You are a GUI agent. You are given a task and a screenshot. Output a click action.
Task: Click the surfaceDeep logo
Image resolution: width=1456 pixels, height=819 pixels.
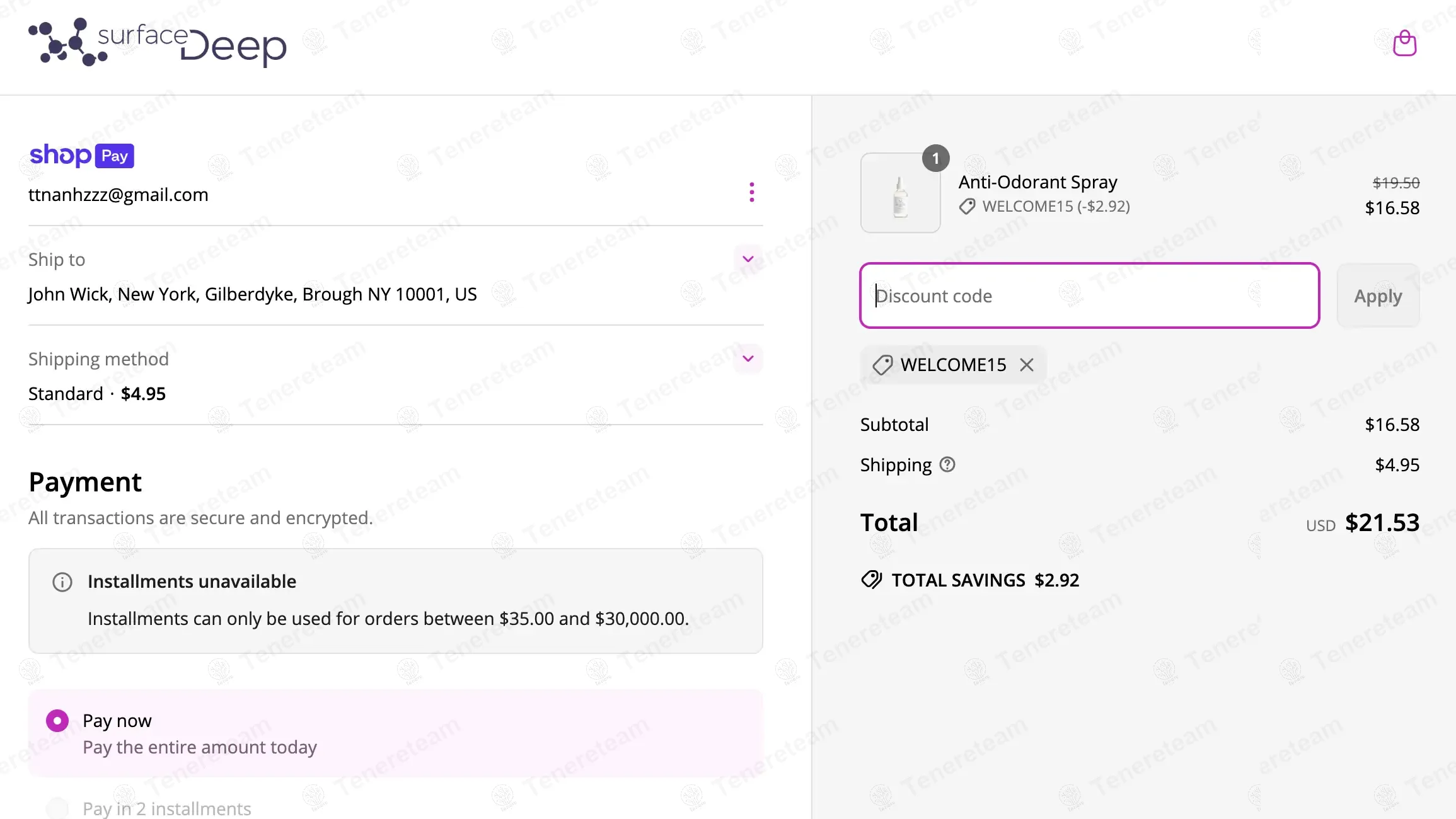tap(158, 42)
